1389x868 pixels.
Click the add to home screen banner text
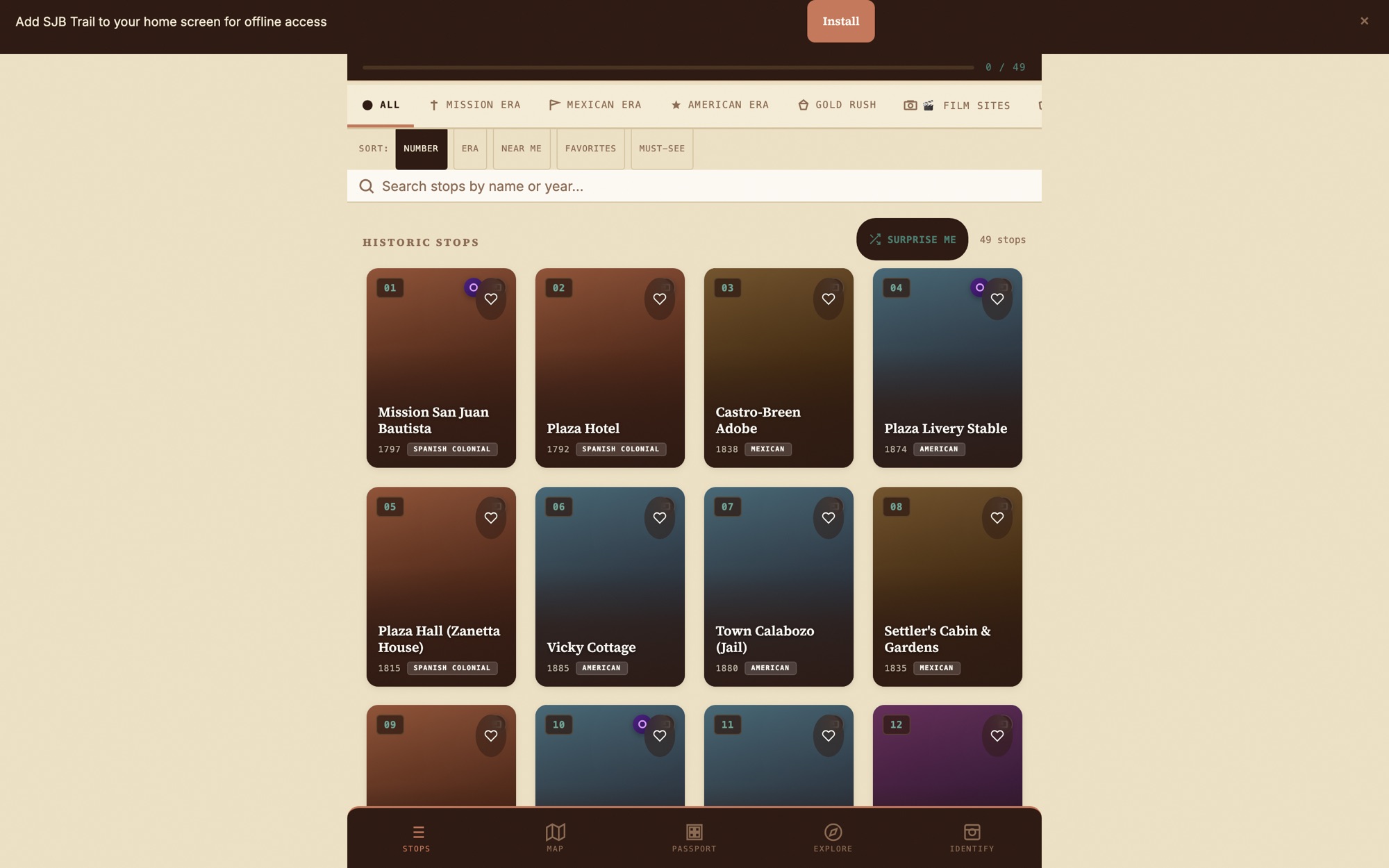coord(171,22)
